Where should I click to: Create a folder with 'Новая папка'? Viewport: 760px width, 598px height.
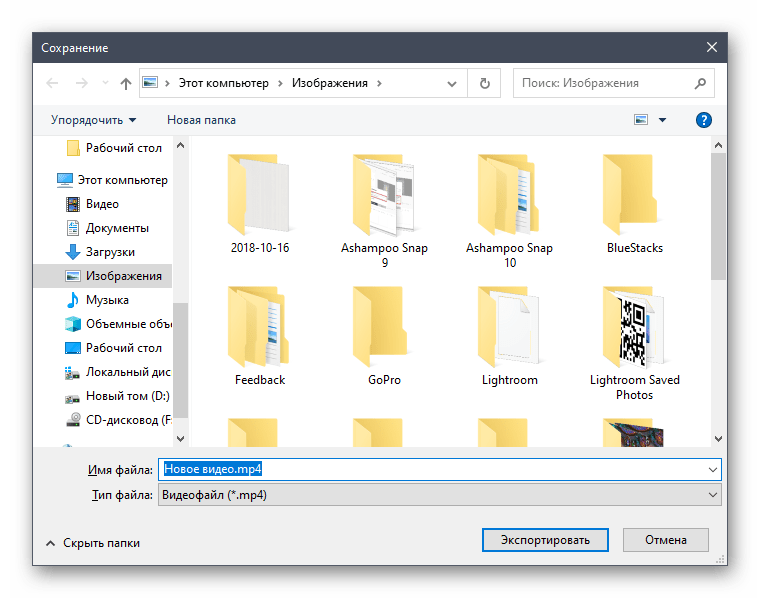point(201,120)
